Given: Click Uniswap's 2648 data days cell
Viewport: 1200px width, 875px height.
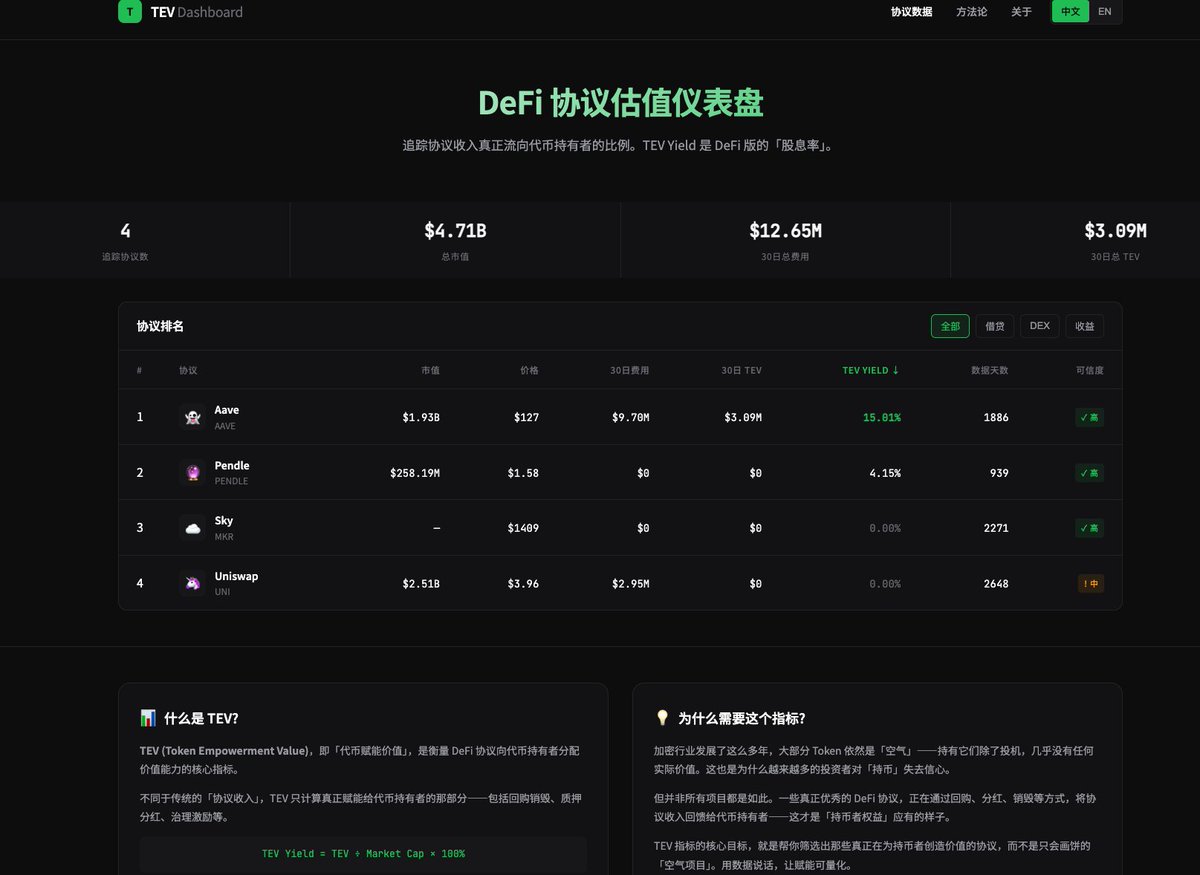Looking at the screenshot, I should coord(996,584).
